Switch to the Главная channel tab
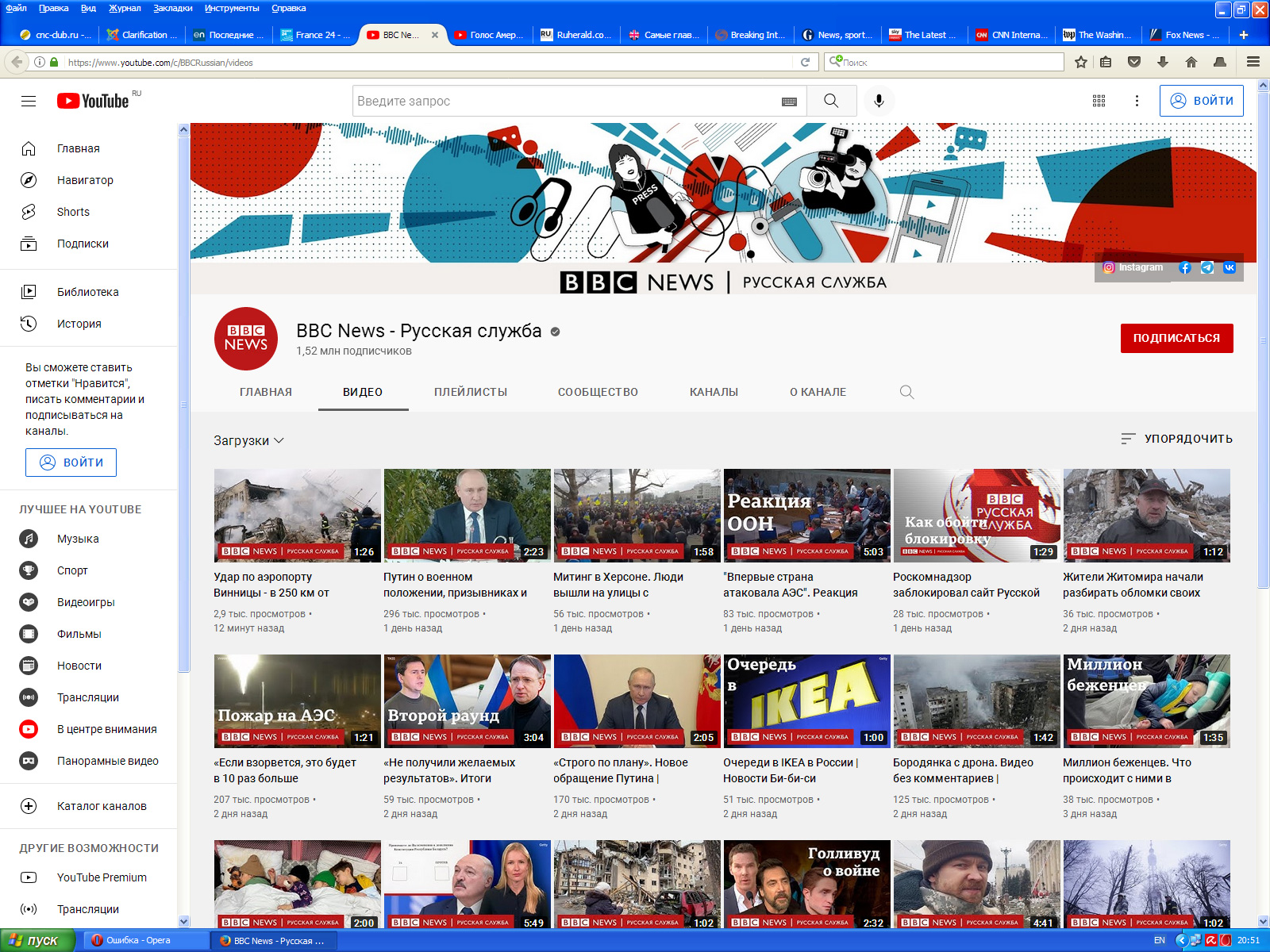Image resolution: width=1270 pixels, height=952 pixels. point(266,392)
